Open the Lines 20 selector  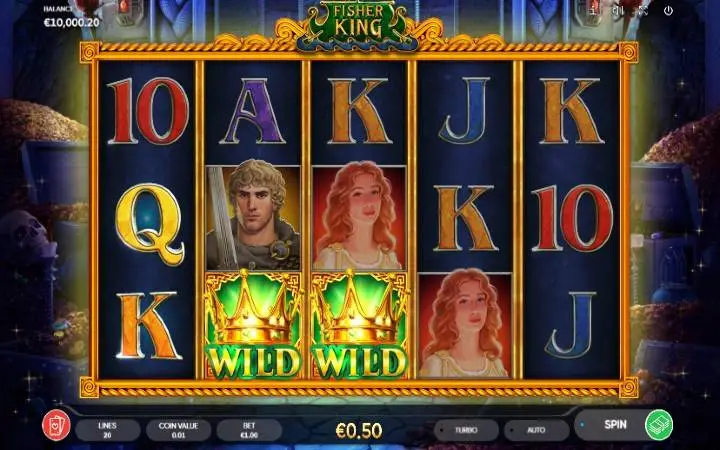click(107, 430)
